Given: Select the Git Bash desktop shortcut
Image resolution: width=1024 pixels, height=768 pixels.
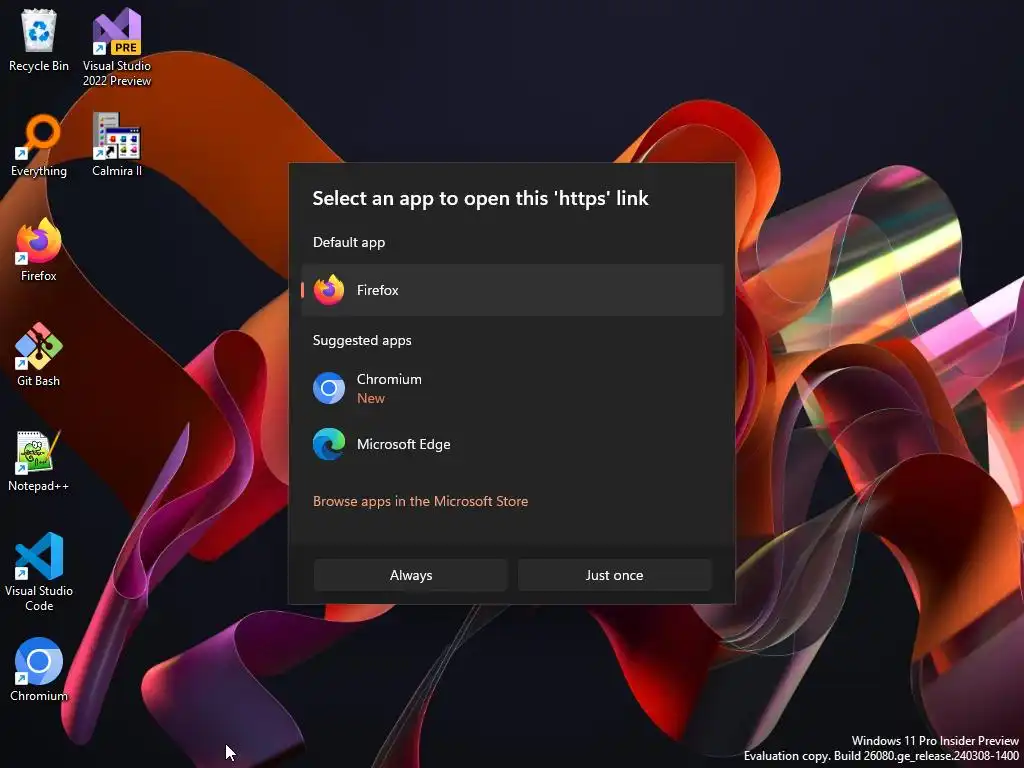Looking at the screenshot, I should point(39,355).
